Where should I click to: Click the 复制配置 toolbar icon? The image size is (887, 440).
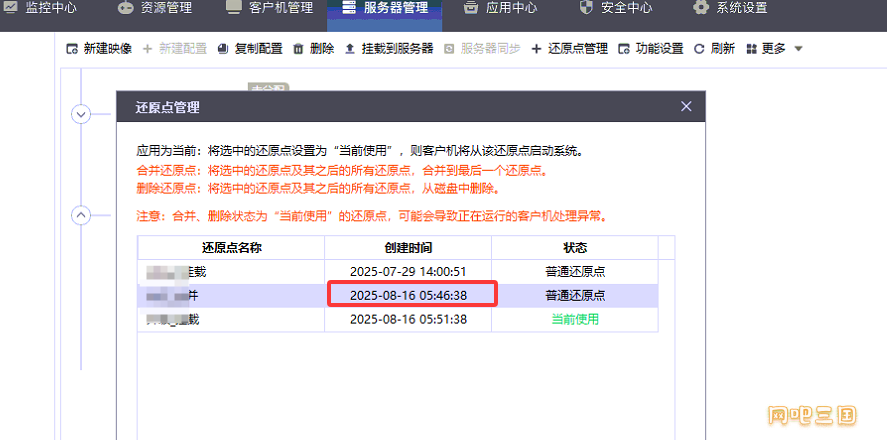(222, 49)
